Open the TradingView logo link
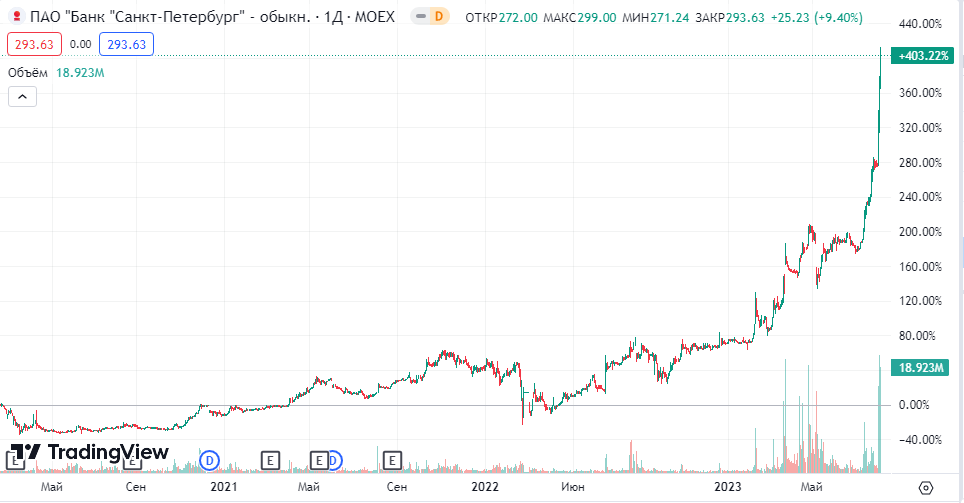The height and width of the screenshot is (503, 964). coord(89,453)
